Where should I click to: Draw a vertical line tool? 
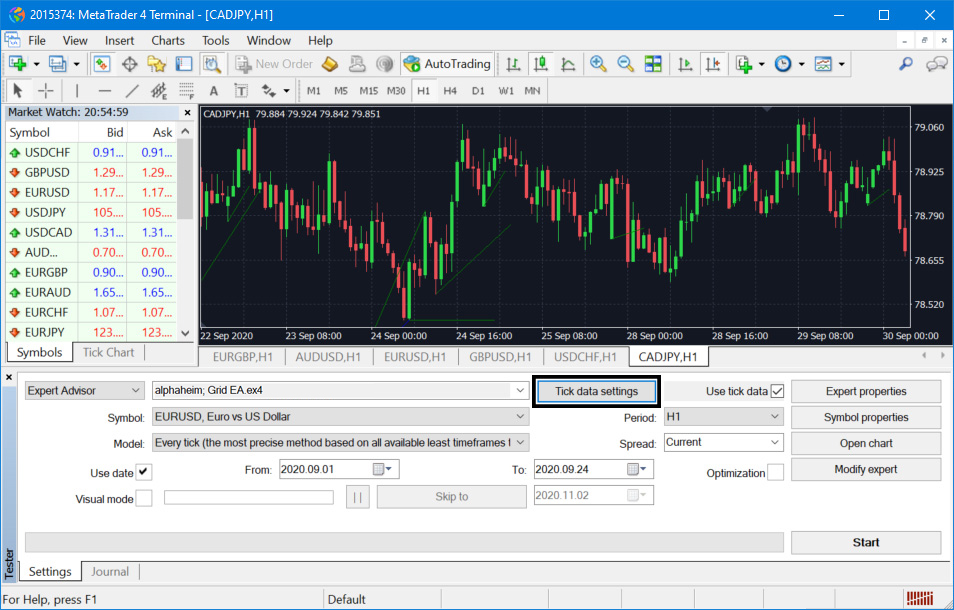point(77,91)
